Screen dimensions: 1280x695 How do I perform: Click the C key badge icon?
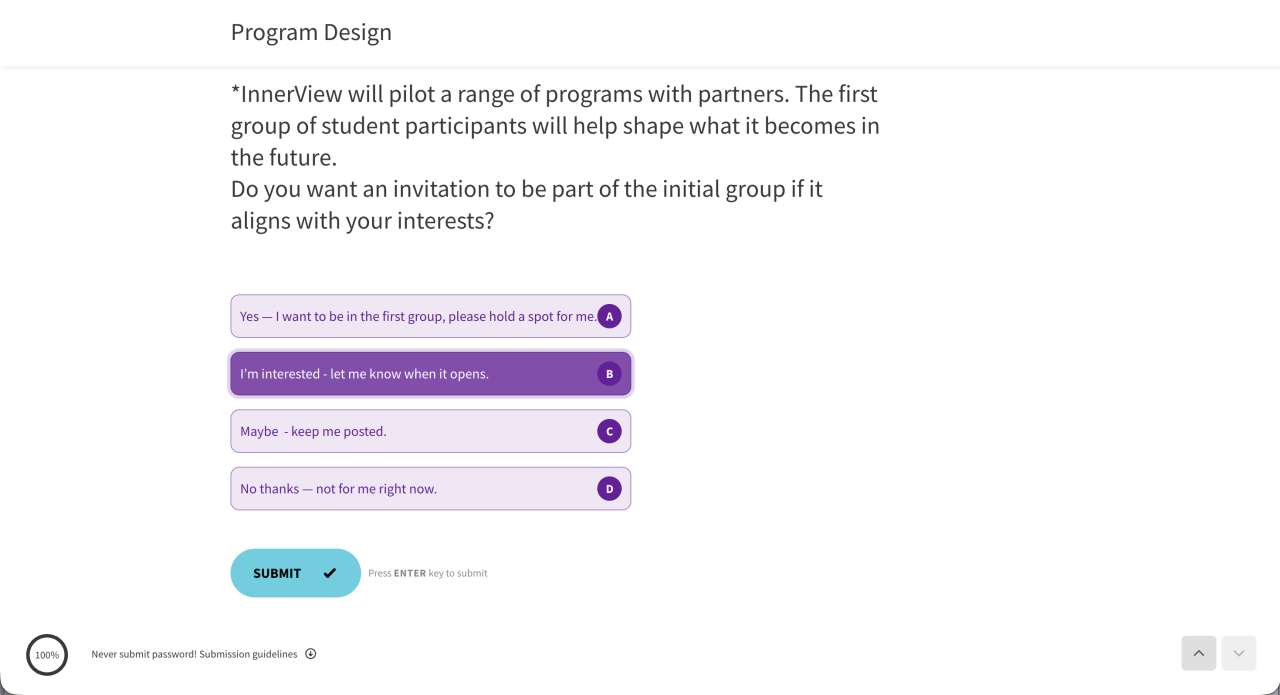(x=609, y=431)
